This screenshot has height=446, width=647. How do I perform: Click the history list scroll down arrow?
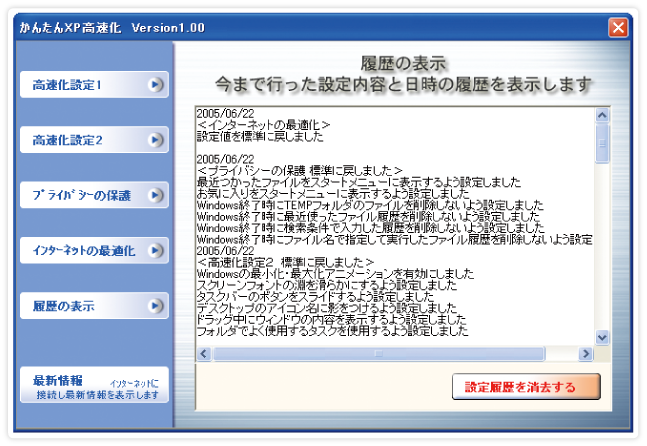[602, 337]
